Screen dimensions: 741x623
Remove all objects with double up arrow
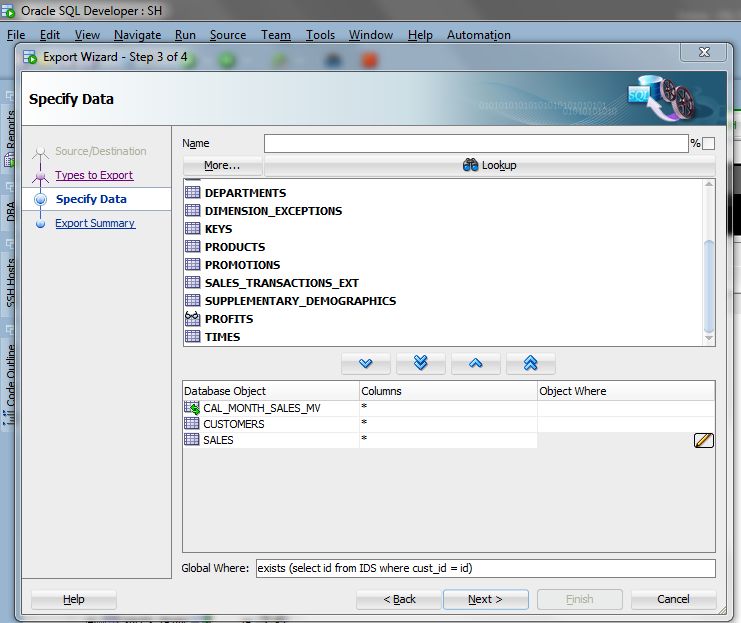tap(531, 363)
